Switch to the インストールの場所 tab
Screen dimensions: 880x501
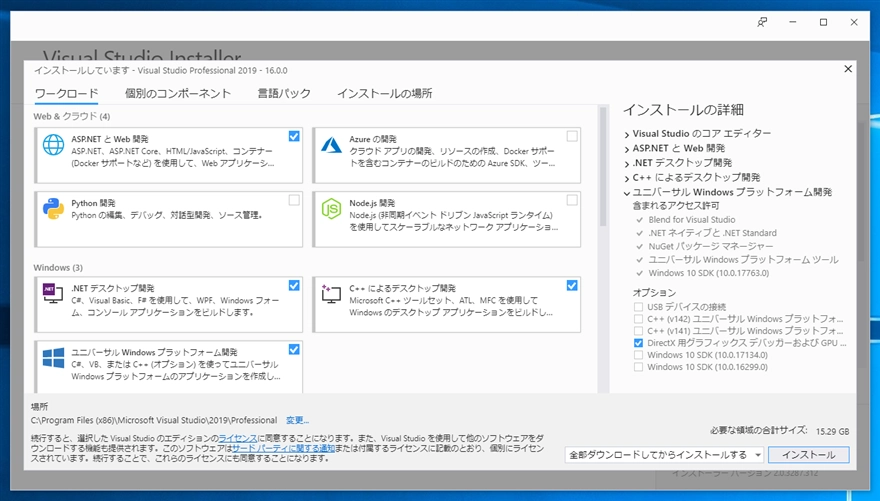click(x=384, y=94)
